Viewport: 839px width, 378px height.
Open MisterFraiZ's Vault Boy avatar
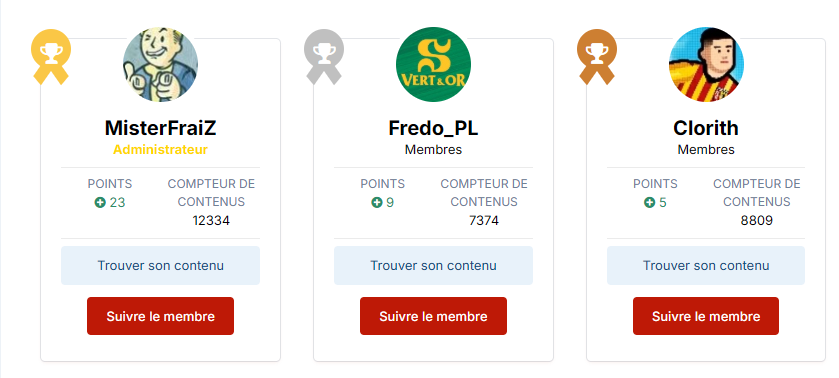[161, 64]
